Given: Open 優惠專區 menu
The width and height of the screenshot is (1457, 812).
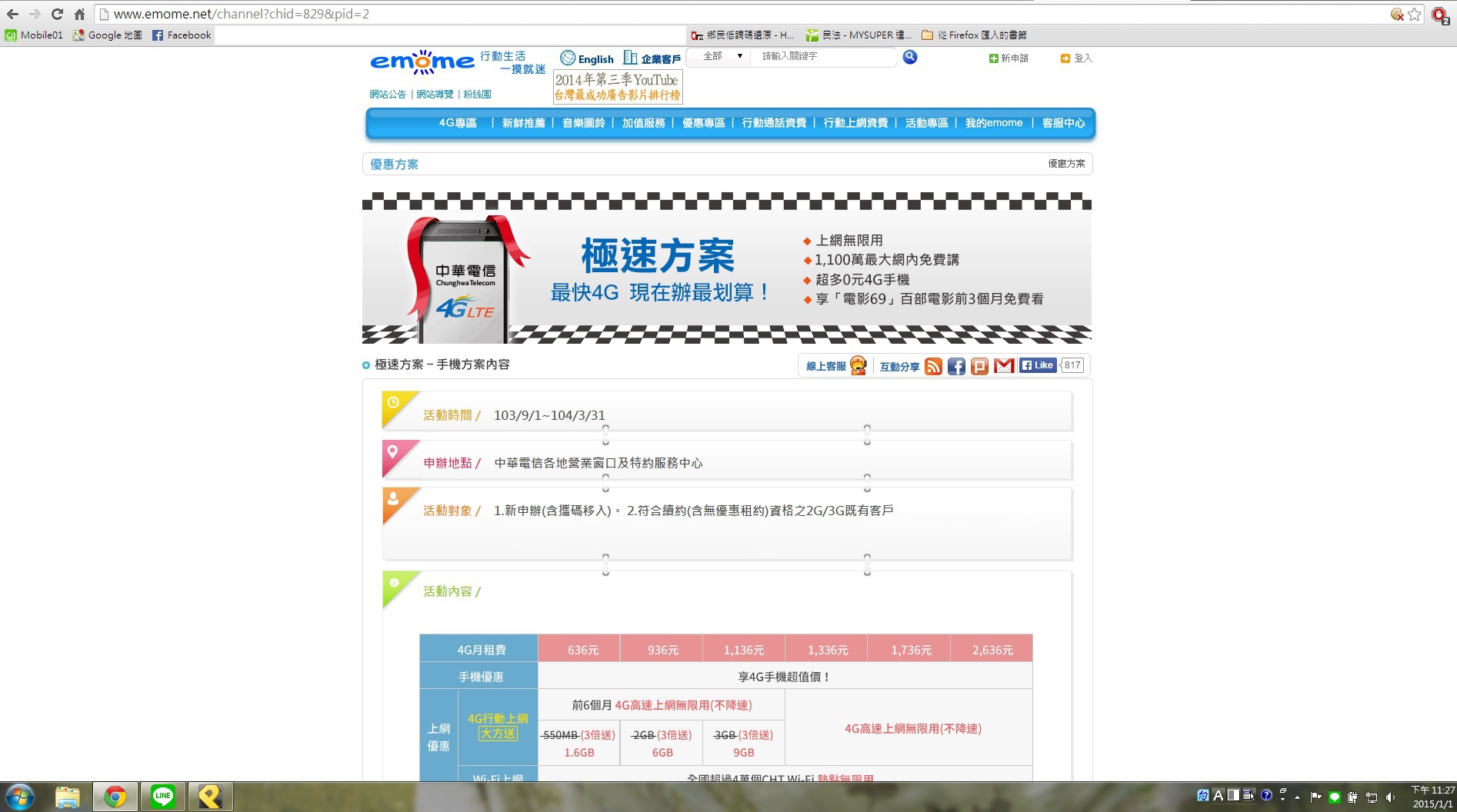Looking at the screenshot, I should tap(703, 123).
